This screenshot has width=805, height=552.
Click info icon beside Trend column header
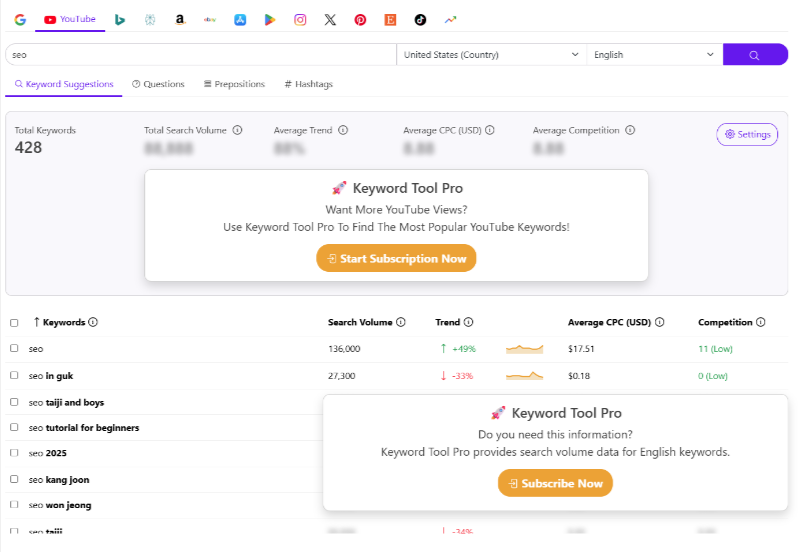(x=468, y=322)
